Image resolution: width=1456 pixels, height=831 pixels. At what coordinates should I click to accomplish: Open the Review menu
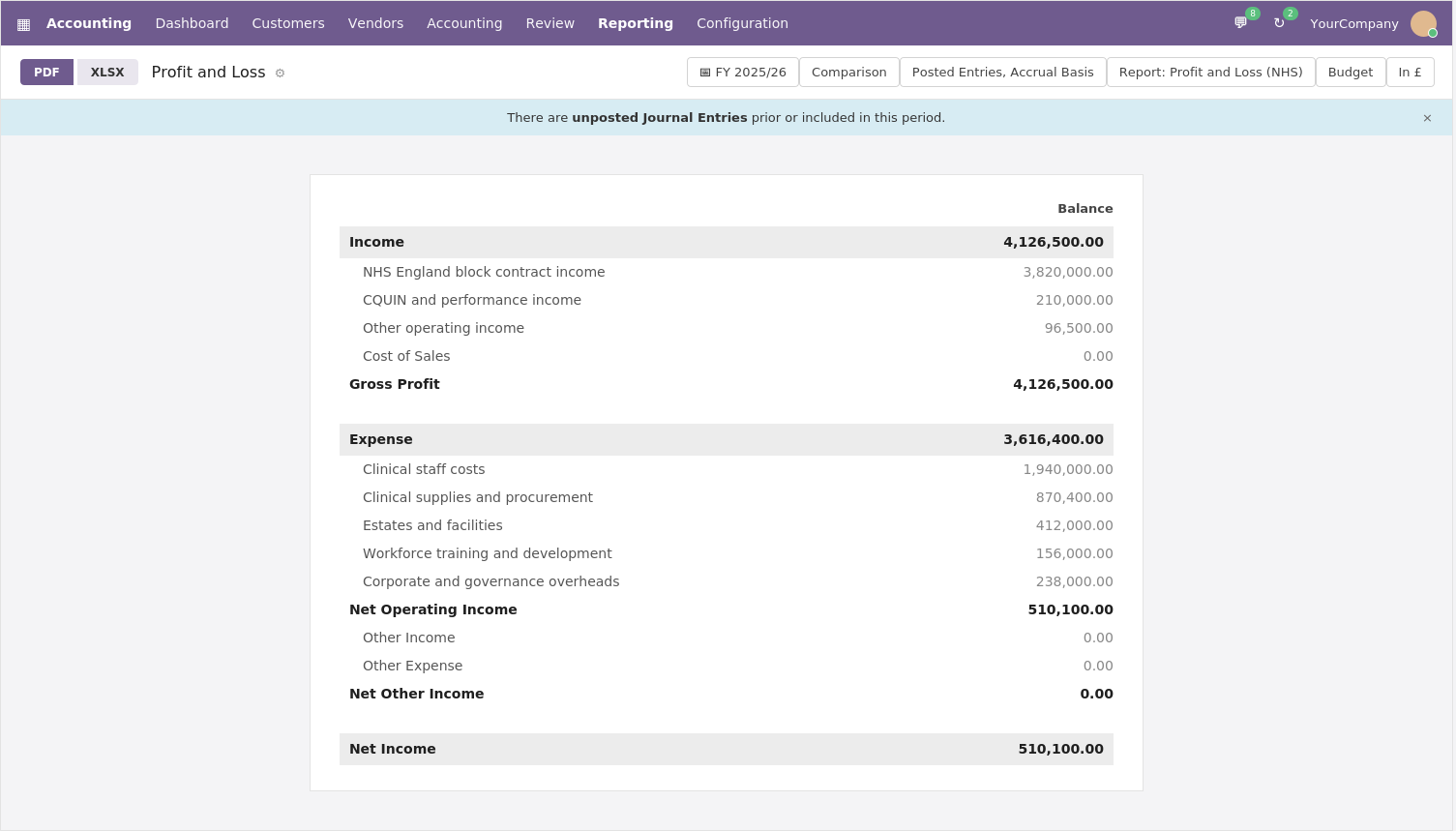pos(550,23)
